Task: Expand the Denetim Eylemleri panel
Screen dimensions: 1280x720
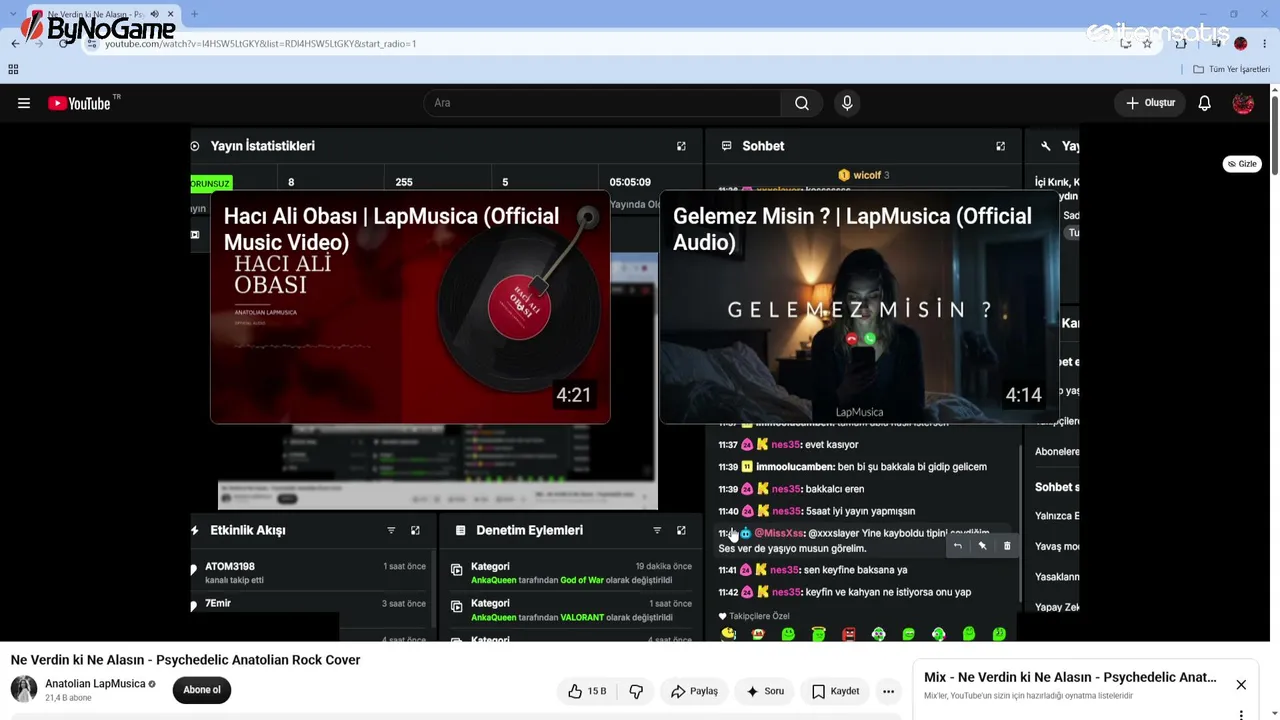Action: click(x=681, y=530)
